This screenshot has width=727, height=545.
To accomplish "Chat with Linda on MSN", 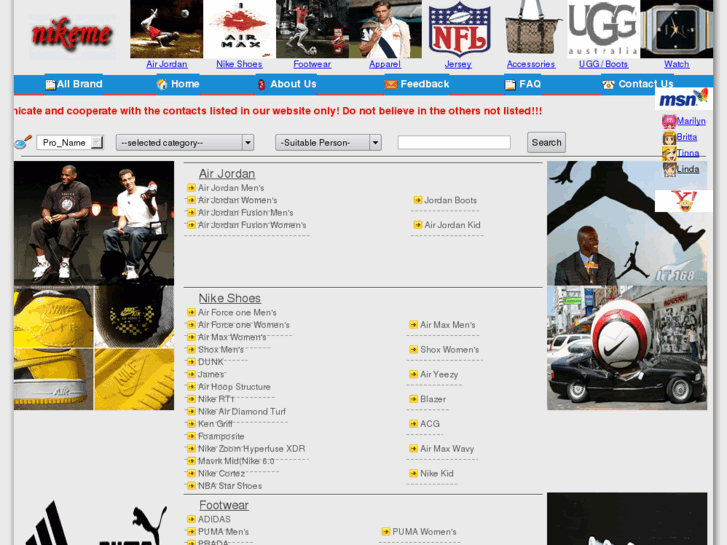I will [x=688, y=169].
